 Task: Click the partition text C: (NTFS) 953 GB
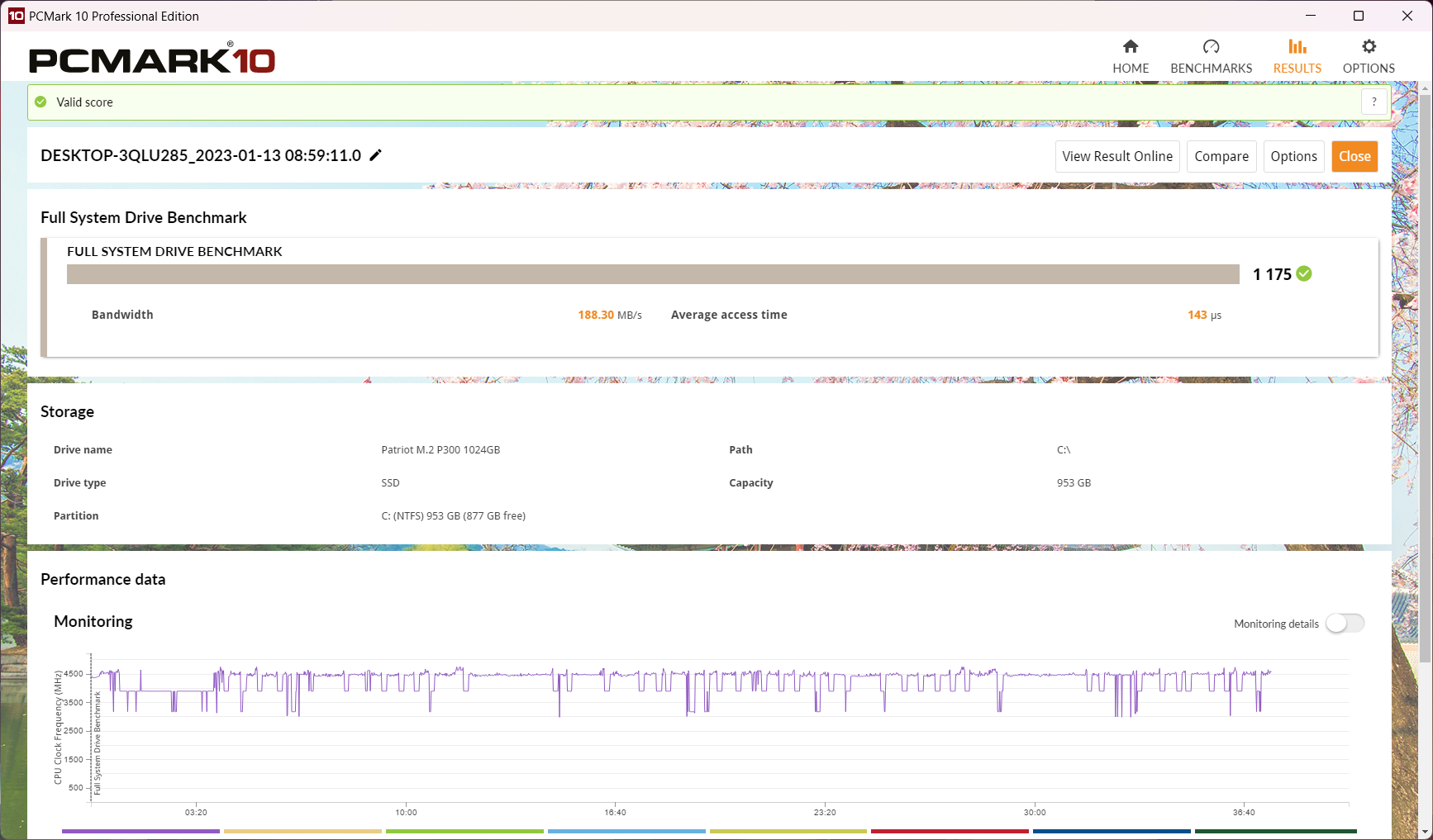pyautogui.click(x=453, y=516)
